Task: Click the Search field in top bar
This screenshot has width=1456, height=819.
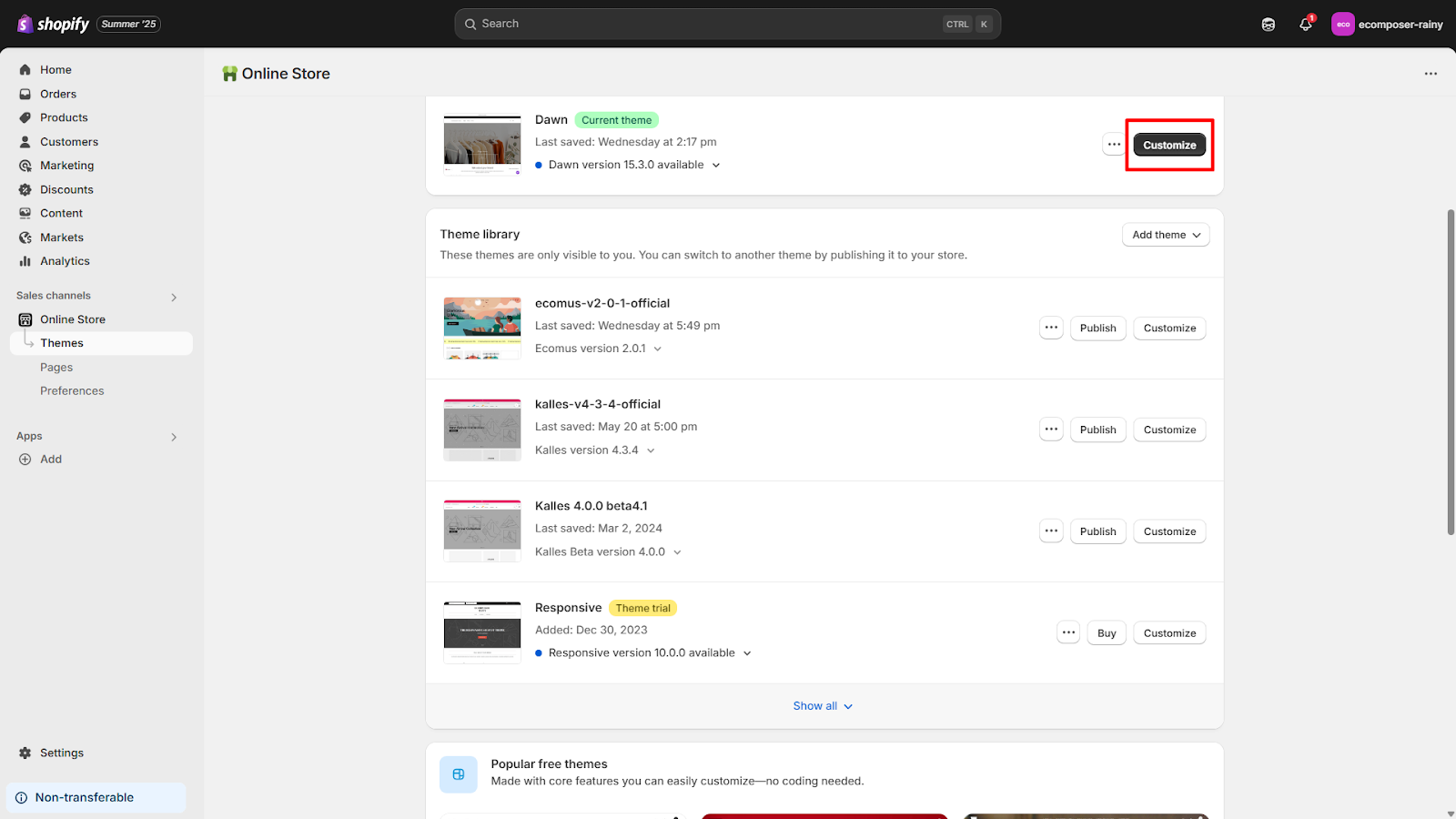Action: (727, 24)
